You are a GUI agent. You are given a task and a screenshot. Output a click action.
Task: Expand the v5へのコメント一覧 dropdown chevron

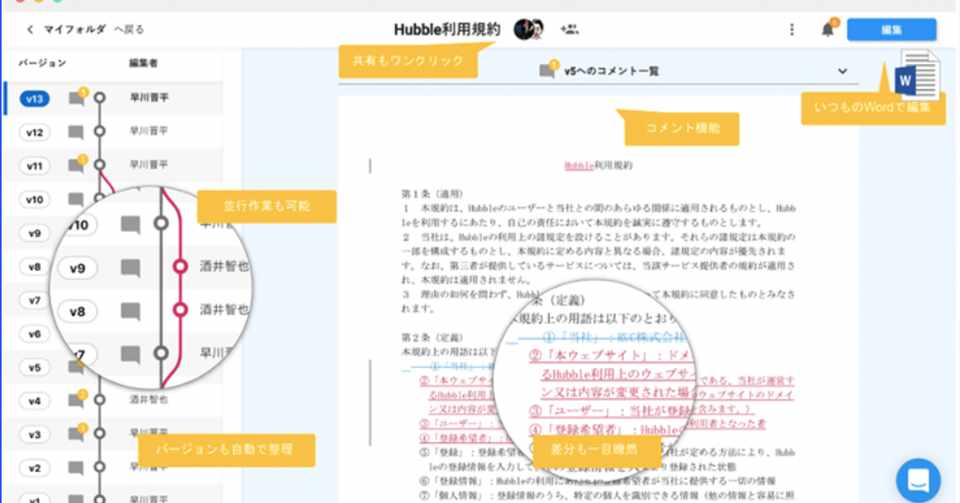click(x=842, y=71)
